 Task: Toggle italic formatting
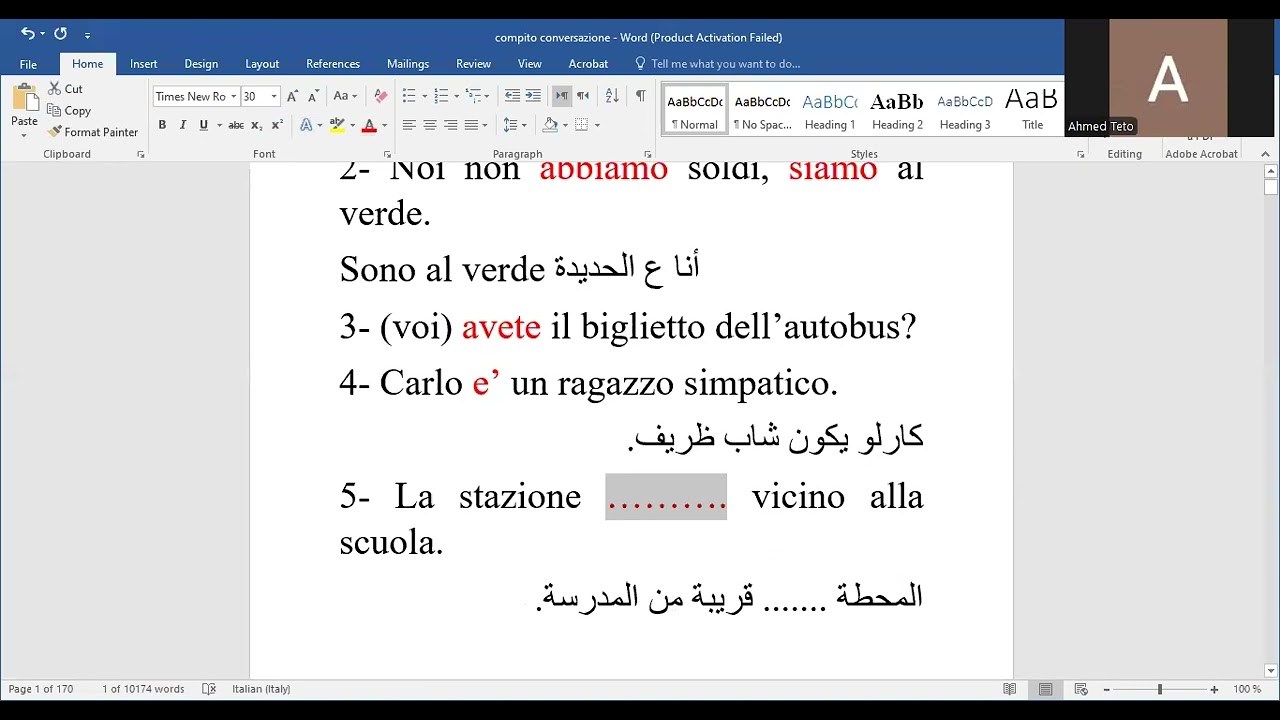(x=183, y=125)
